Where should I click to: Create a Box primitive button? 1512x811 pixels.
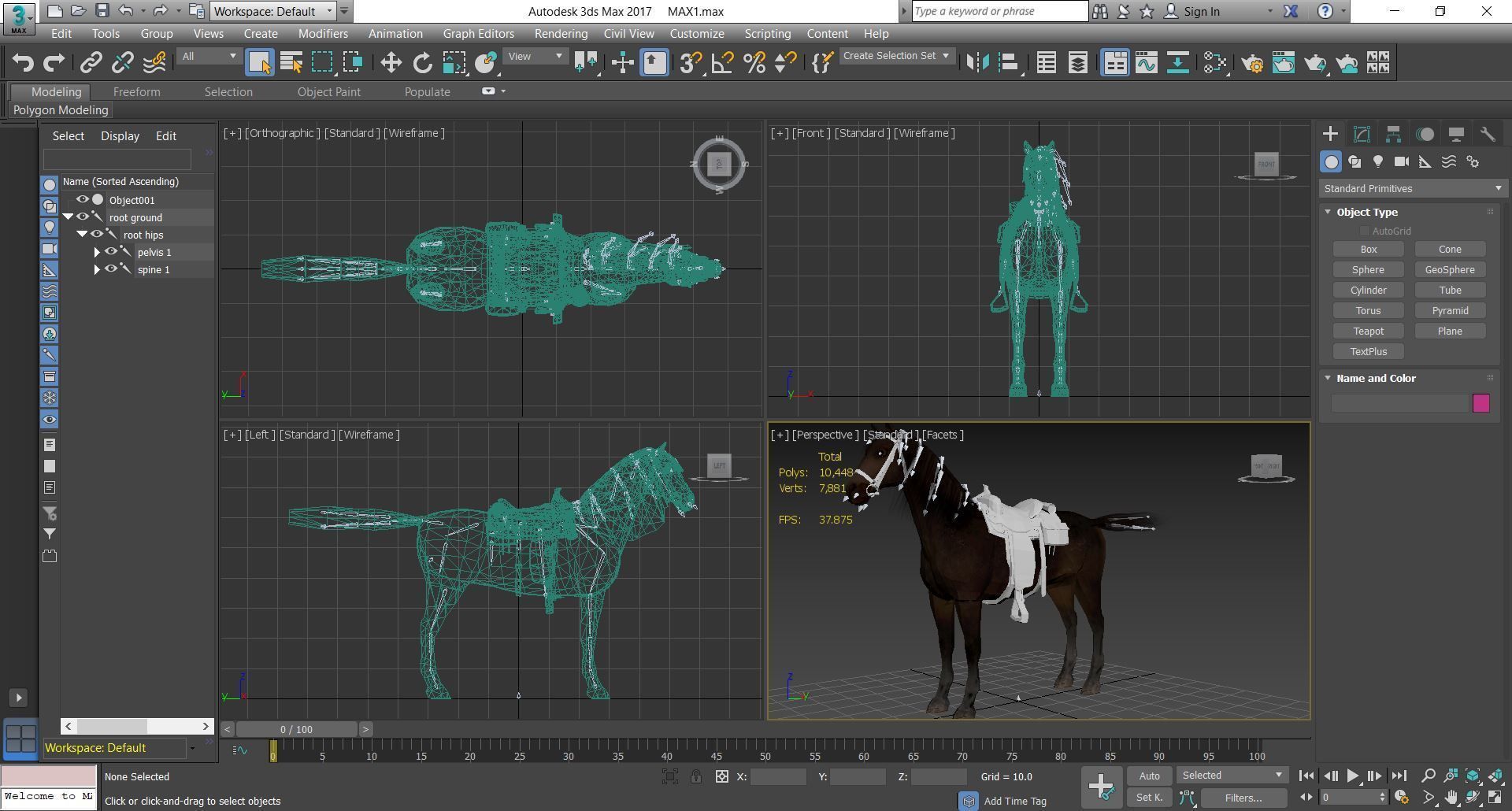(1369, 250)
